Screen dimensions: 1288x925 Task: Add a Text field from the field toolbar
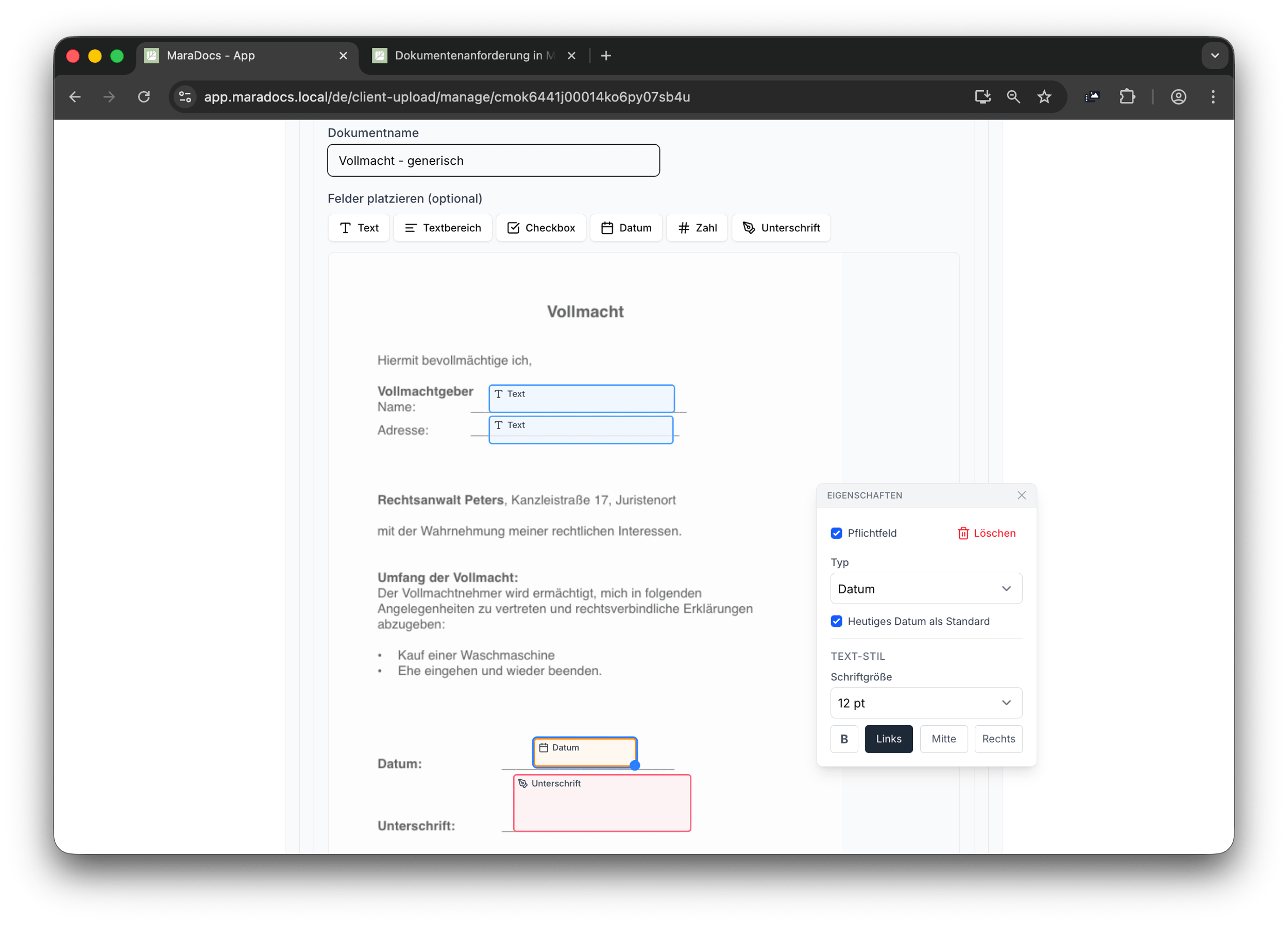(x=359, y=228)
